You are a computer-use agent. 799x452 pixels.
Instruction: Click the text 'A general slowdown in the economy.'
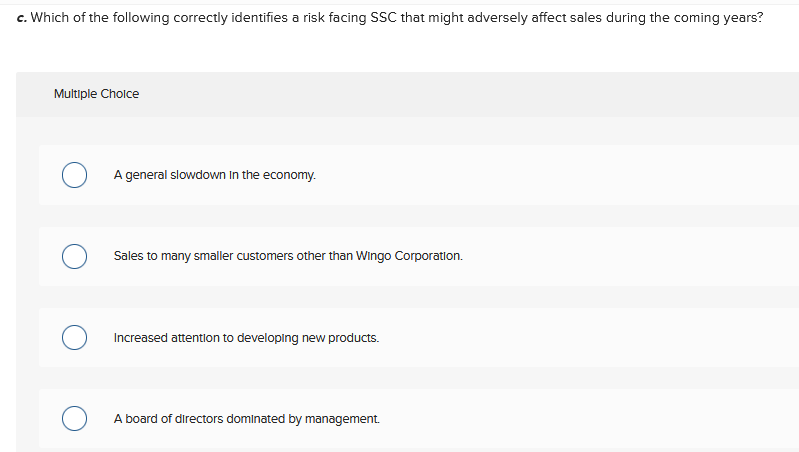click(x=214, y=175)
